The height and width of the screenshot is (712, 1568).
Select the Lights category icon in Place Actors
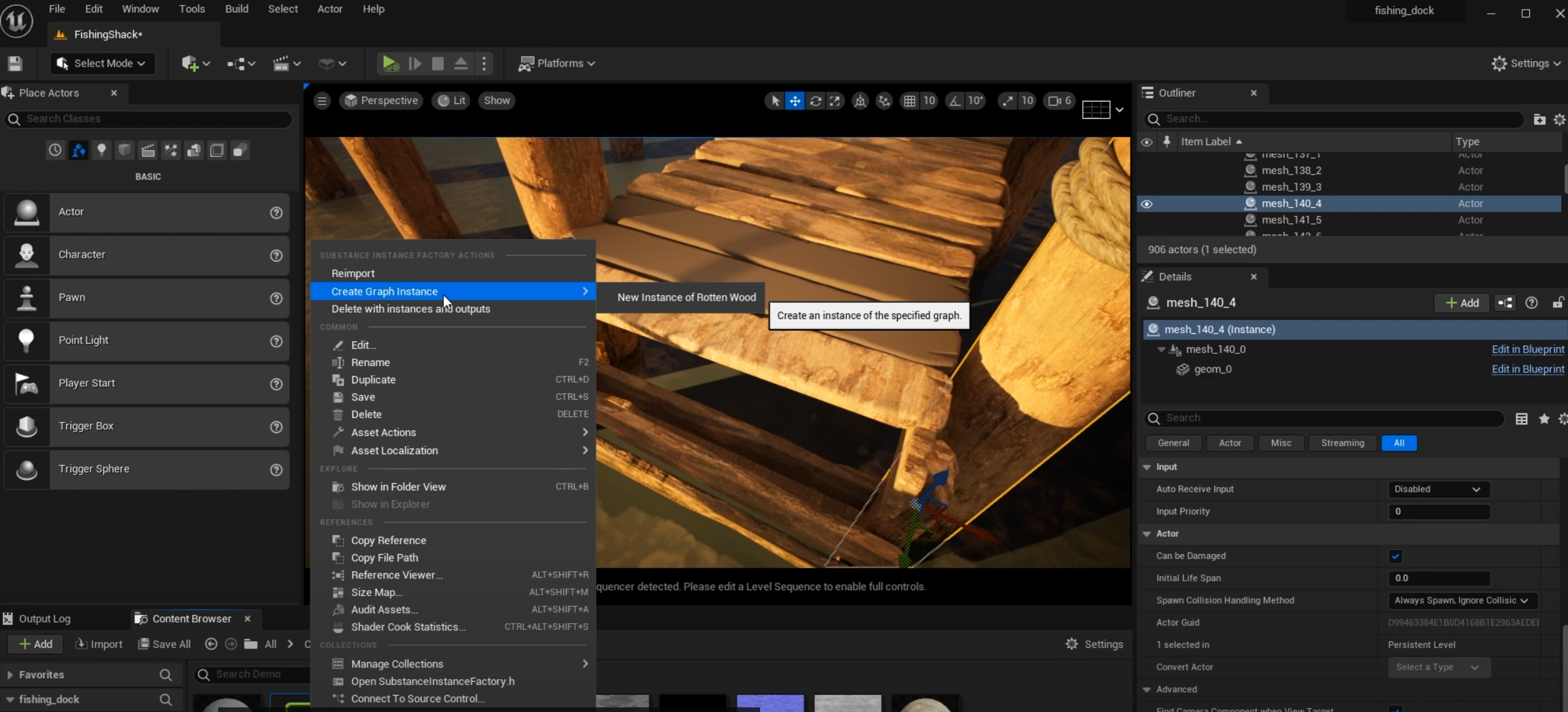click(102, 150)
